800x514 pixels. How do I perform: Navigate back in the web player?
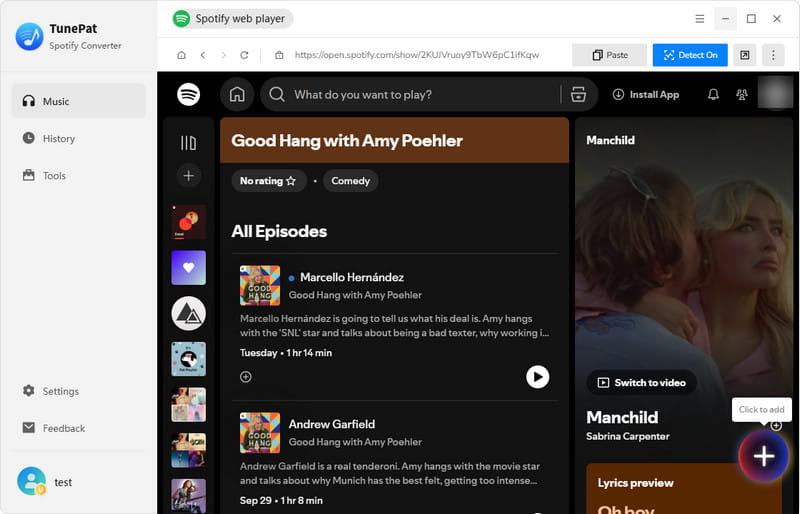203,55
